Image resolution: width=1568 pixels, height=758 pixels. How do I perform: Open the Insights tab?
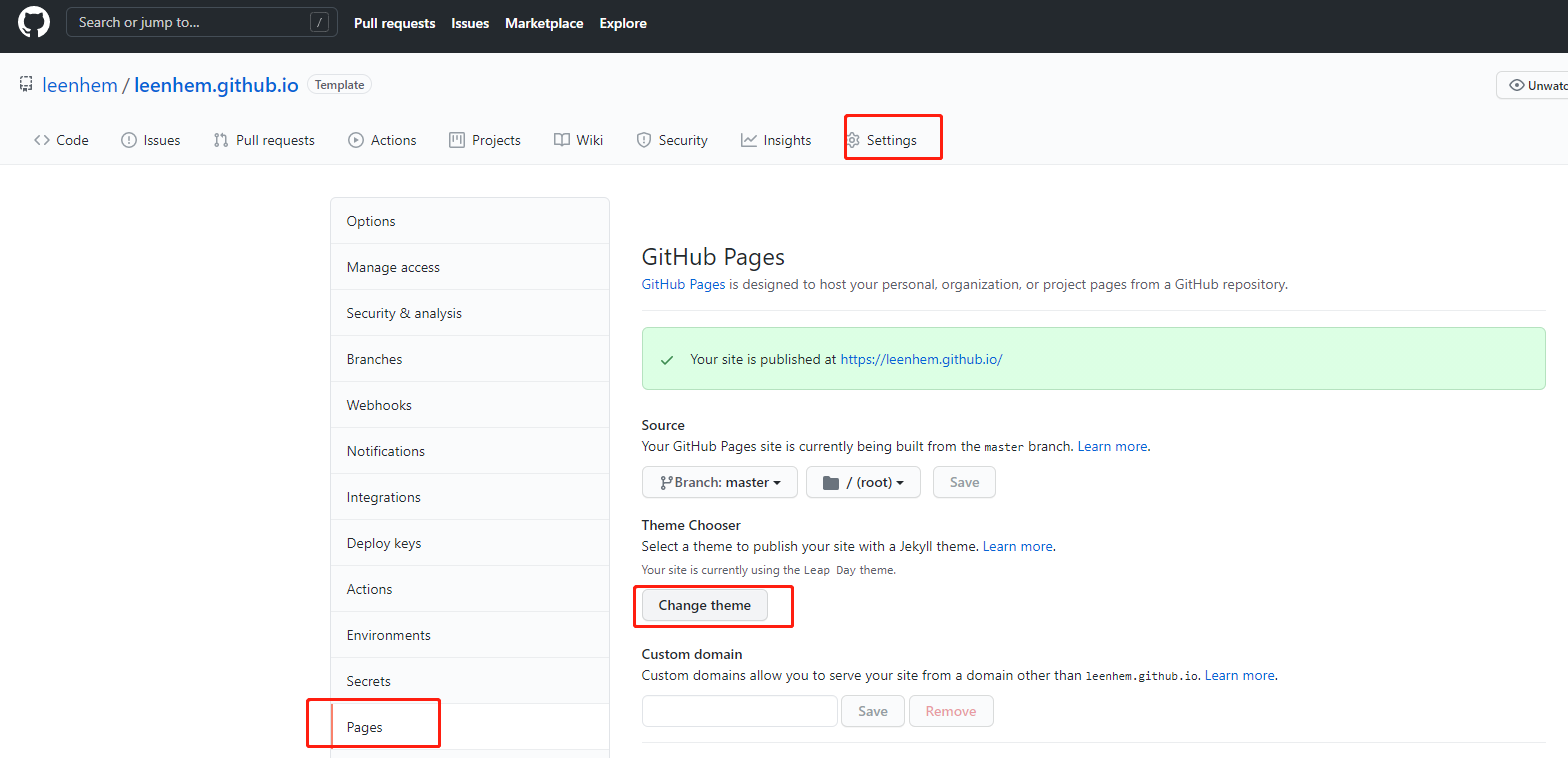776,140
